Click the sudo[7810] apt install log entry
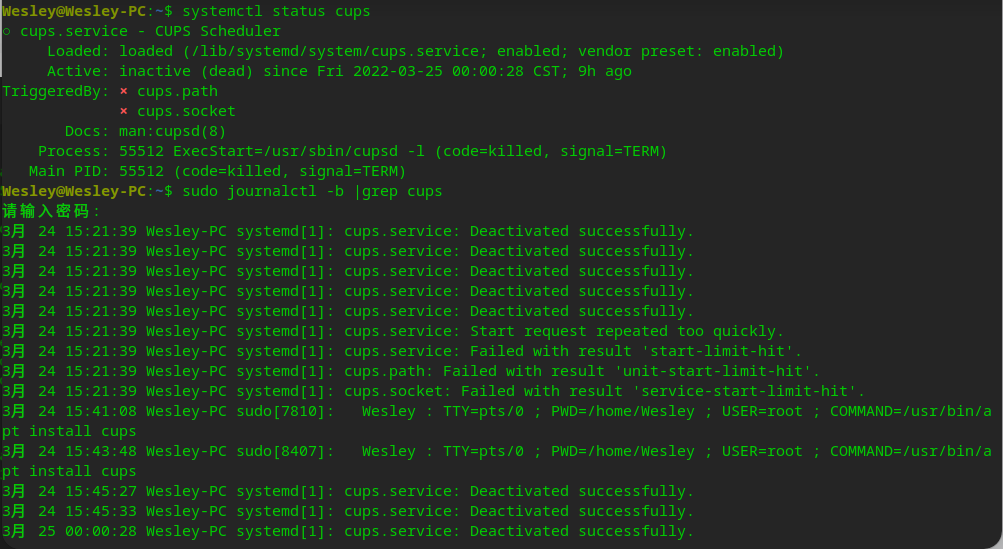Image resolution: width=1003 pixels, height=549 pixels. tap(500, 411)
